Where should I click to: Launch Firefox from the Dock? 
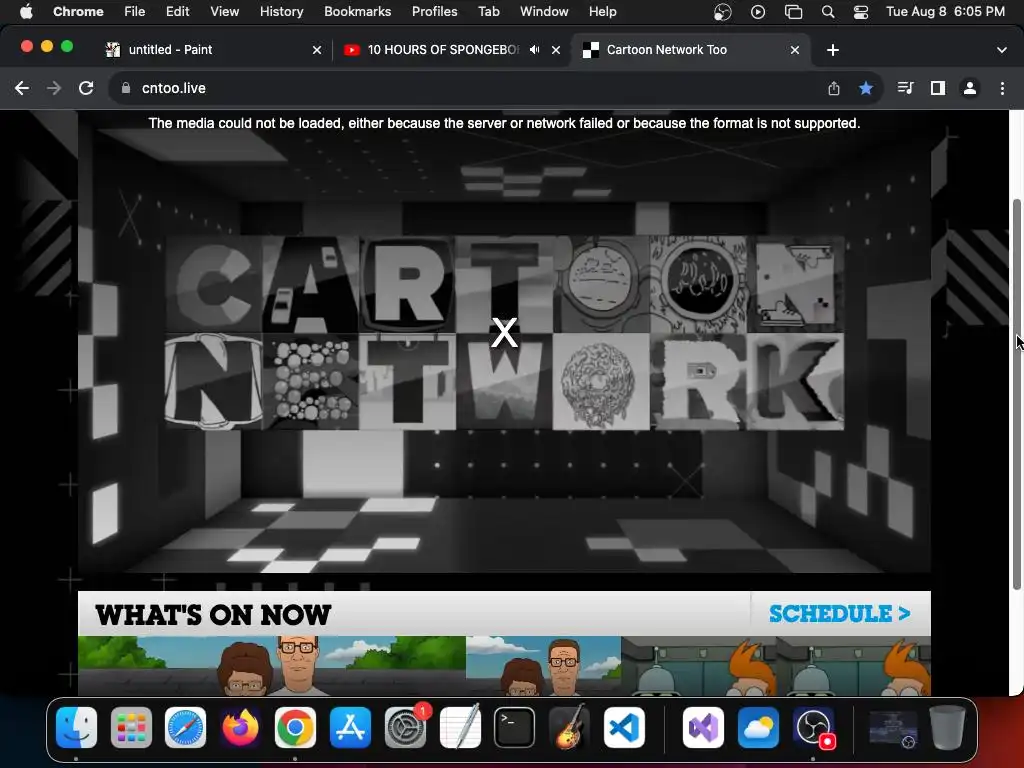point(240,728)
